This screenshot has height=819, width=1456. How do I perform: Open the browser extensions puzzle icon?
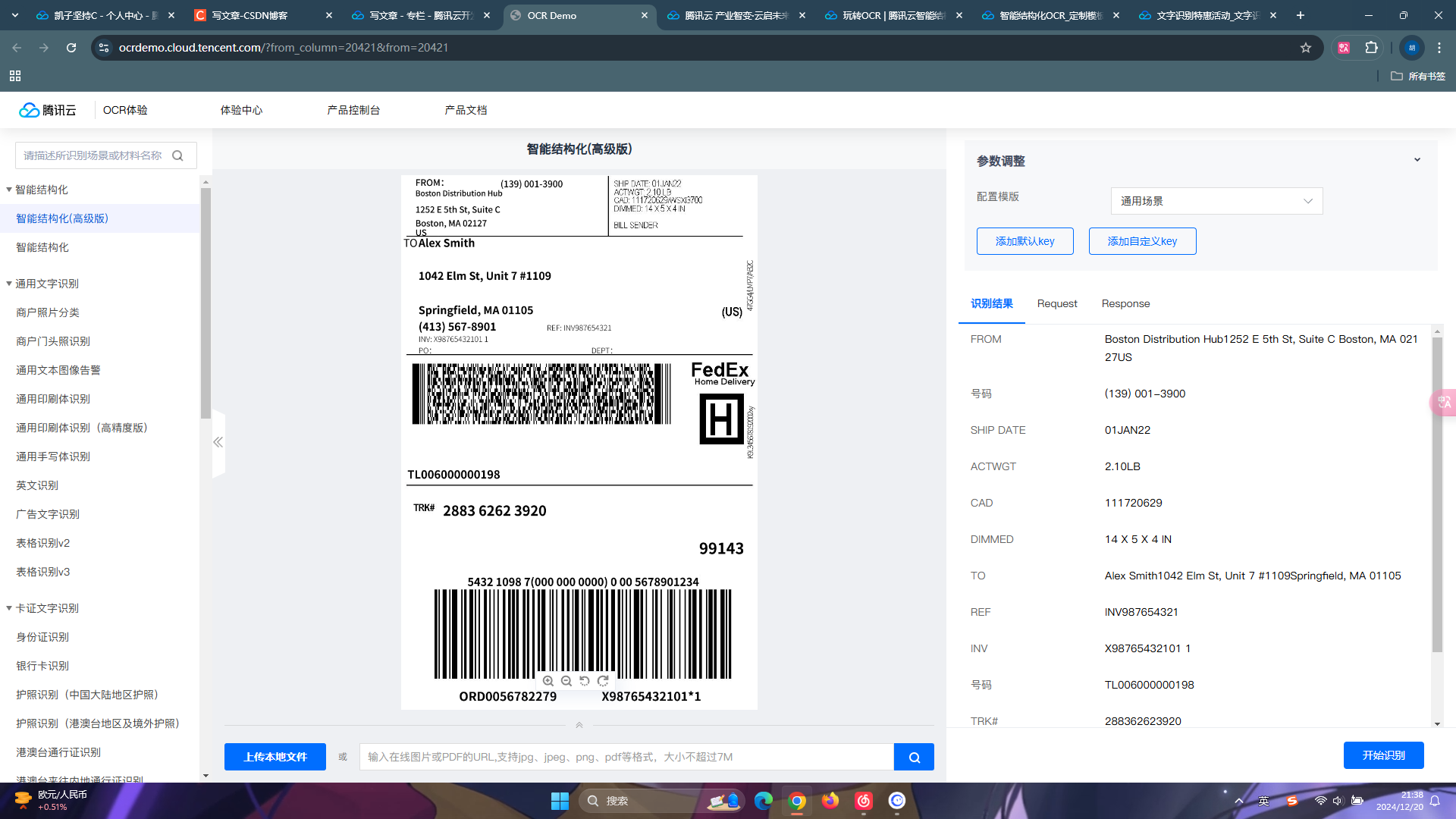pyautogui.click(x=1371, y=47)
